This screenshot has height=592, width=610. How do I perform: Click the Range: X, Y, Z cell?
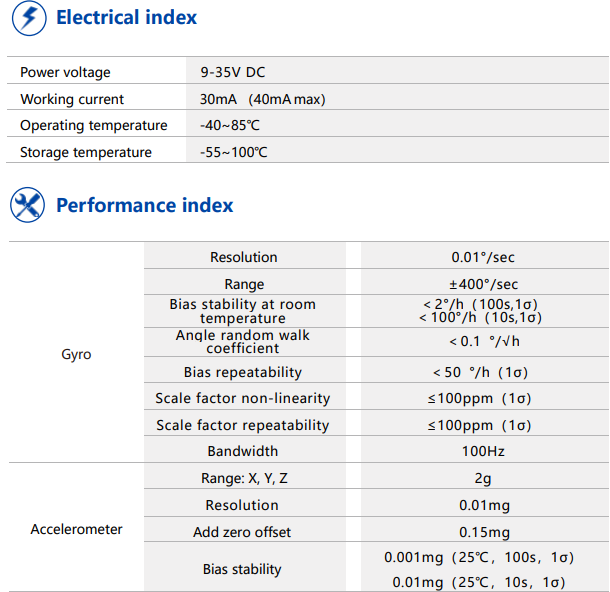(x=245, y=478)
